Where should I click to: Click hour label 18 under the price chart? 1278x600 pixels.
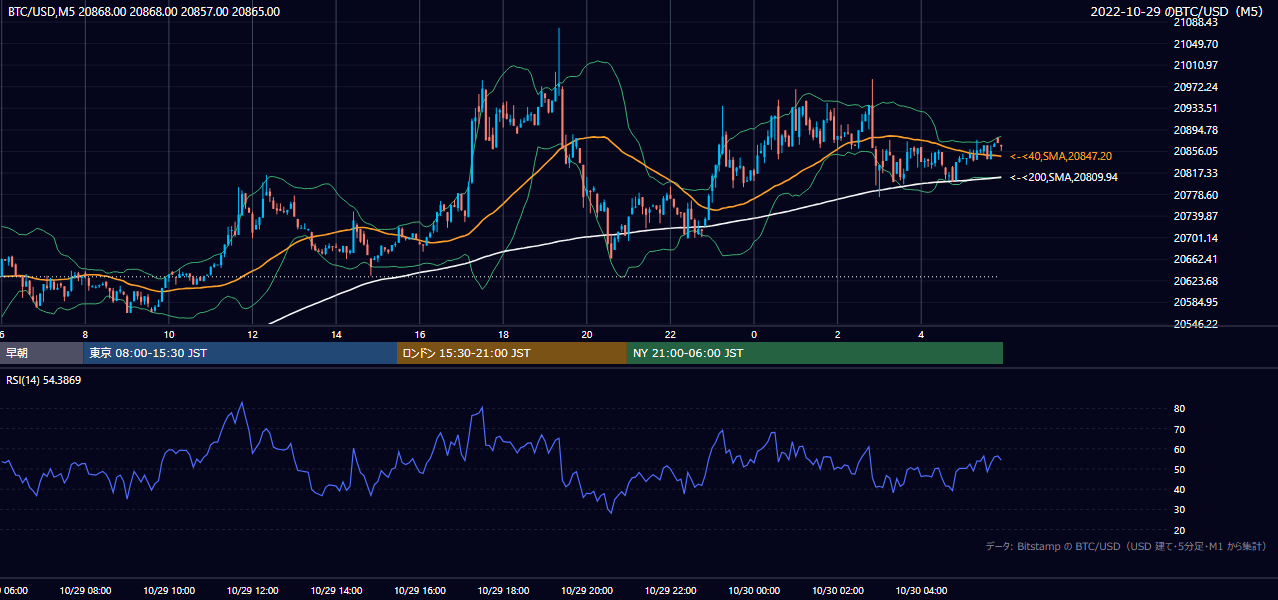pyautogui.click(x=503, y=335)
